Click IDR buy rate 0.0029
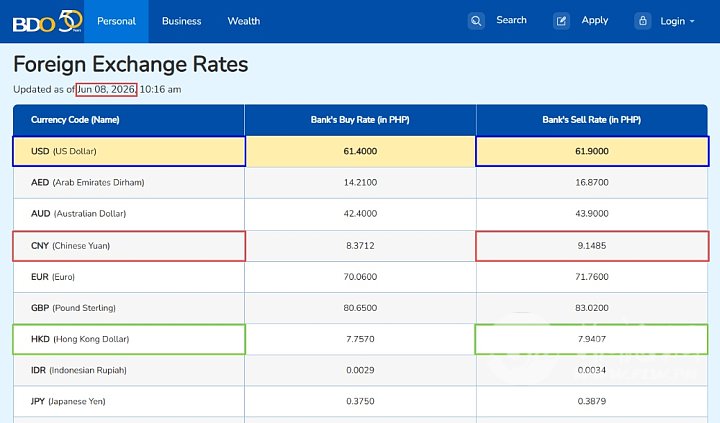The height and width of the screenshot is (423, 720). [360, 370]
